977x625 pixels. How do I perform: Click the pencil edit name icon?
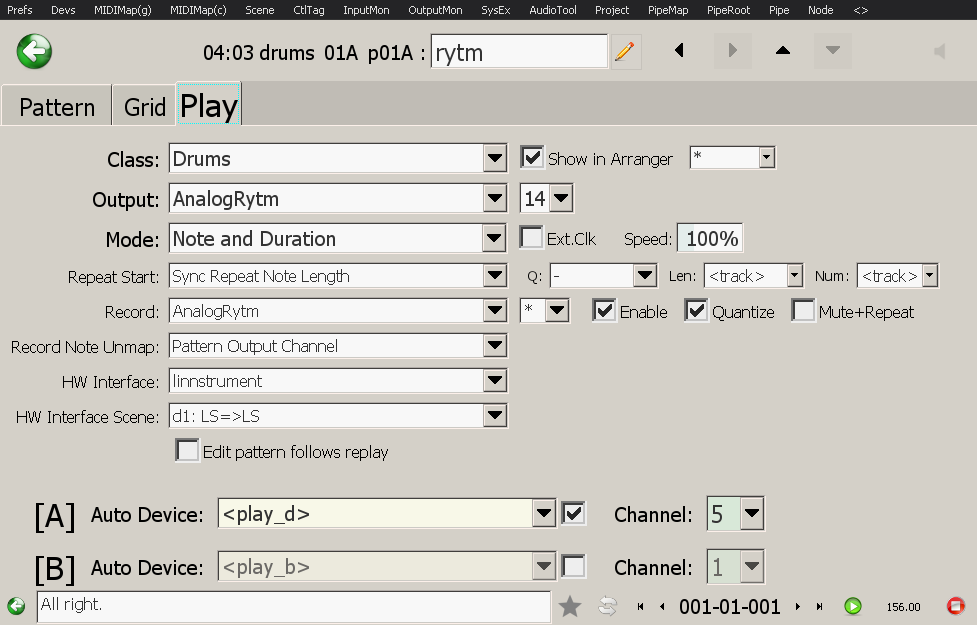[x=625, y=52]
